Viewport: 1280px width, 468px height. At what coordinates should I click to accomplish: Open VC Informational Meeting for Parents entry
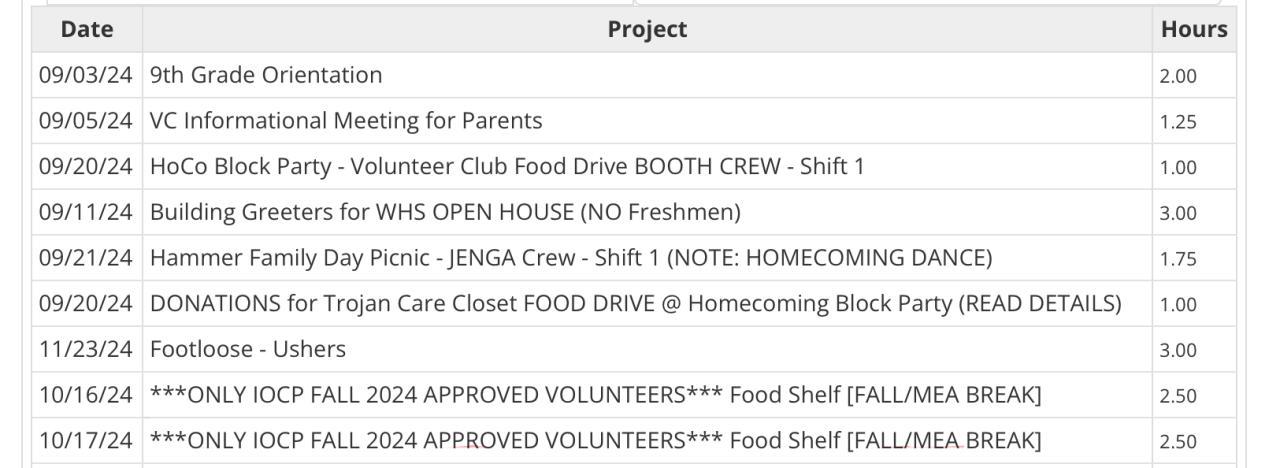pos(346,121)
